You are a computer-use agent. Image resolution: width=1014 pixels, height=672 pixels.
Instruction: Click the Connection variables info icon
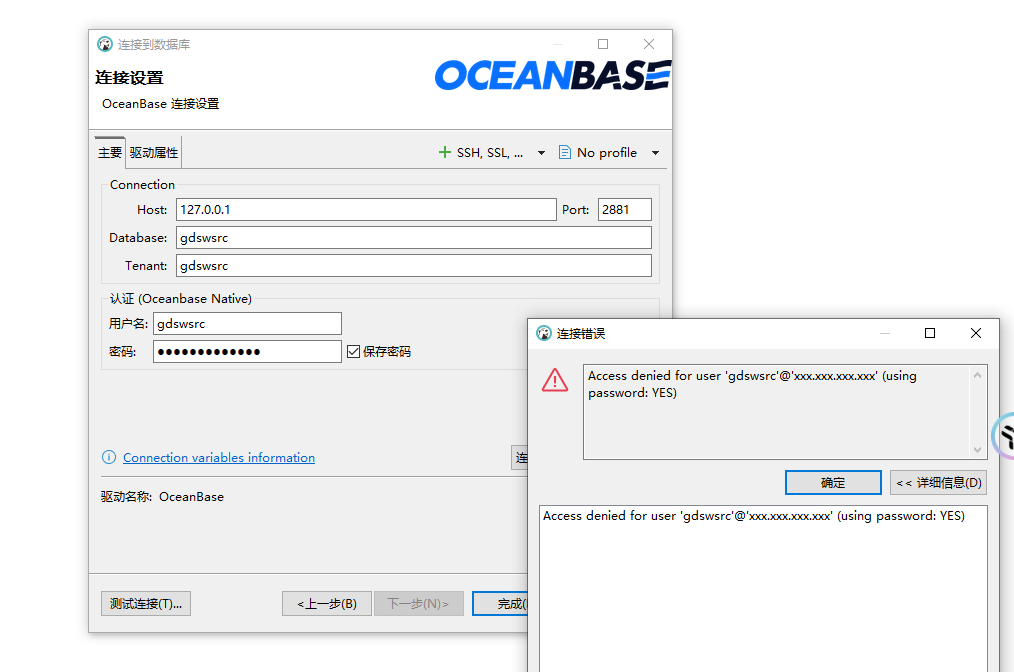pyautogui.click(x=109, y=458)
